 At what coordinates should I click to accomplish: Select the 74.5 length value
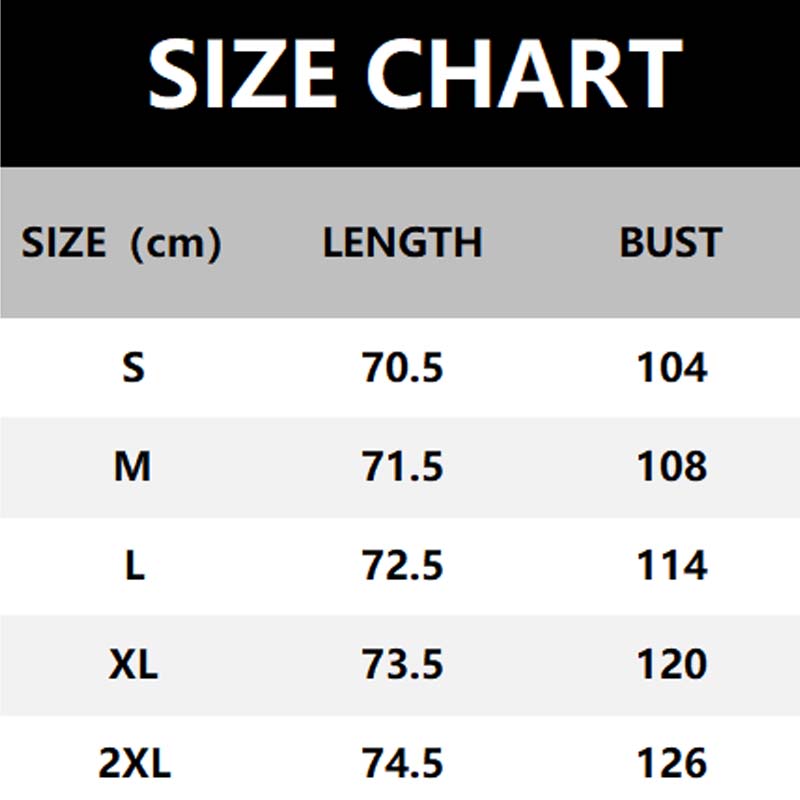[402, 764]
